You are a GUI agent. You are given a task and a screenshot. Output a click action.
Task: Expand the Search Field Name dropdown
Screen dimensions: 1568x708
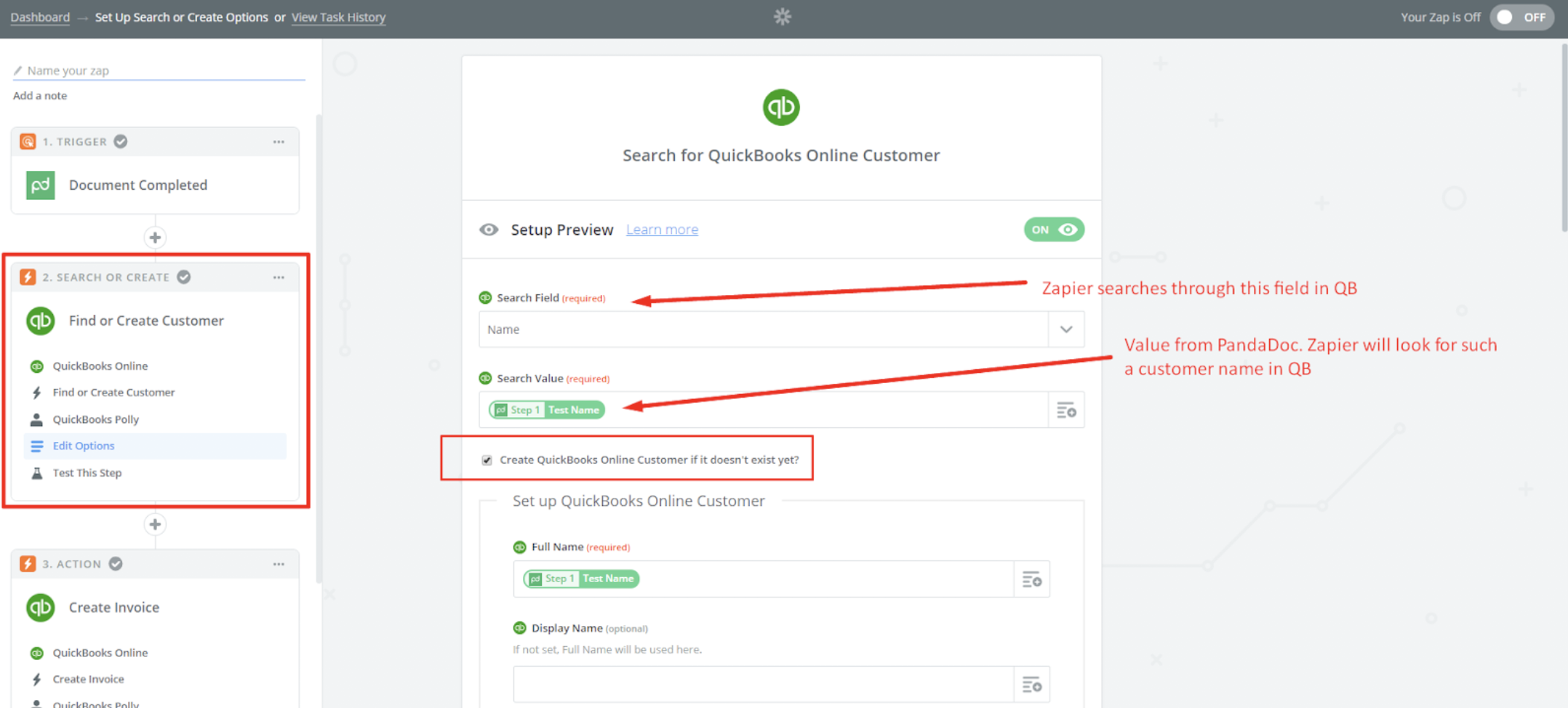tap(1066, 329)
